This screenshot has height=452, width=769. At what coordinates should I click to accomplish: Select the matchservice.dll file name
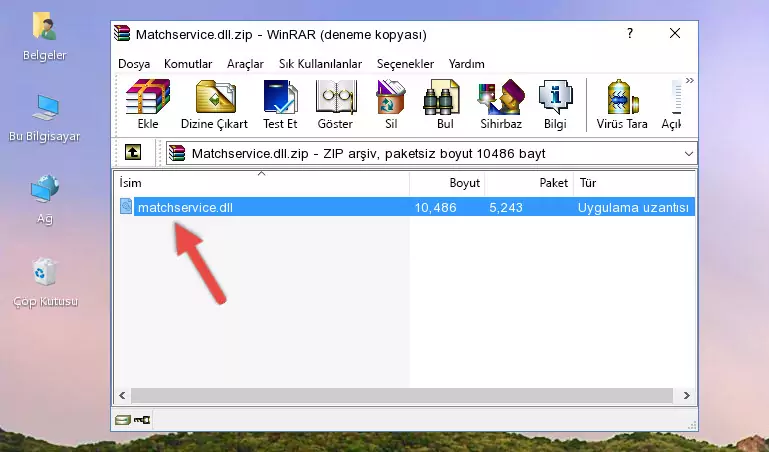[185, 207]
